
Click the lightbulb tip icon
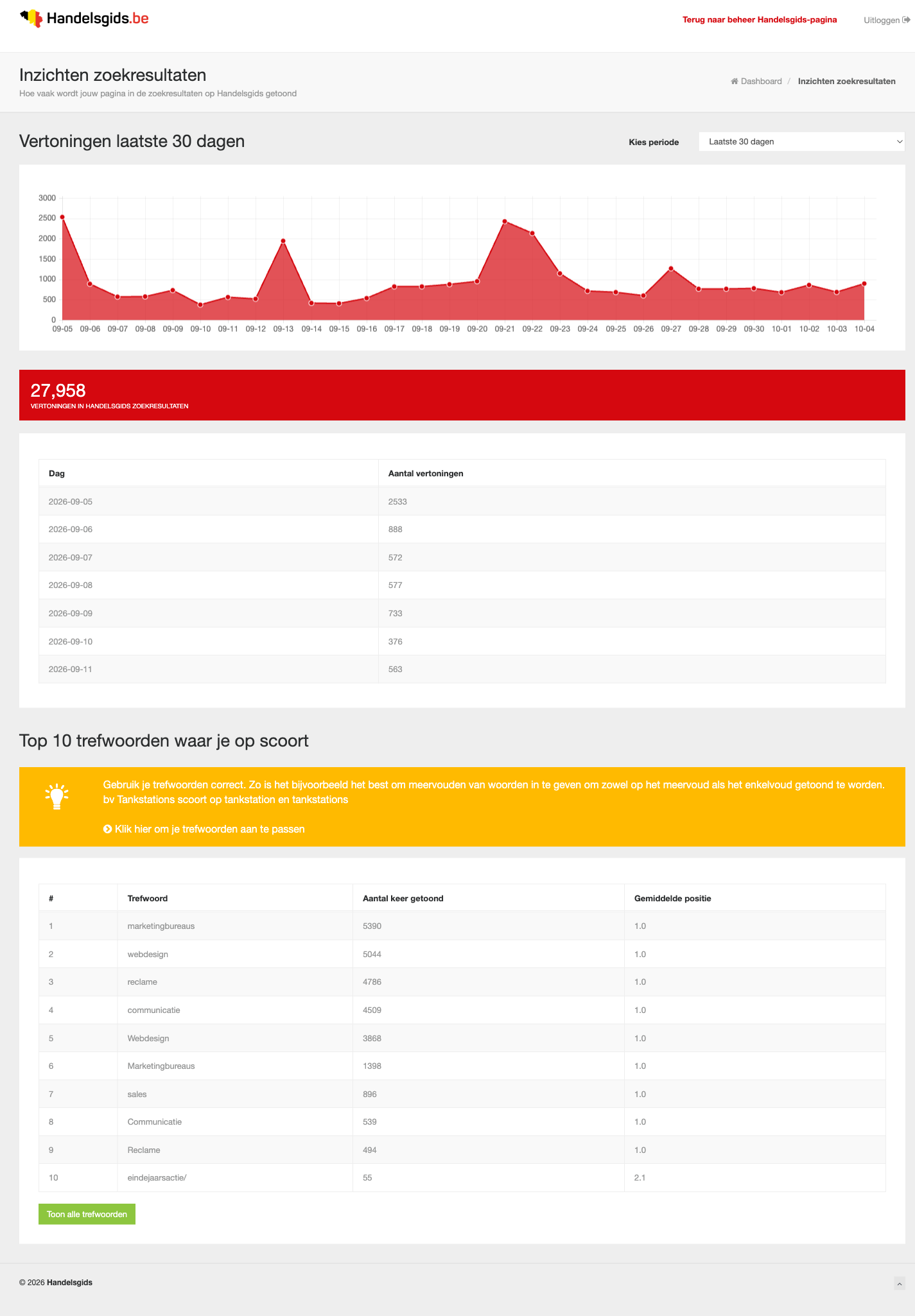click(x=57, y=797)
